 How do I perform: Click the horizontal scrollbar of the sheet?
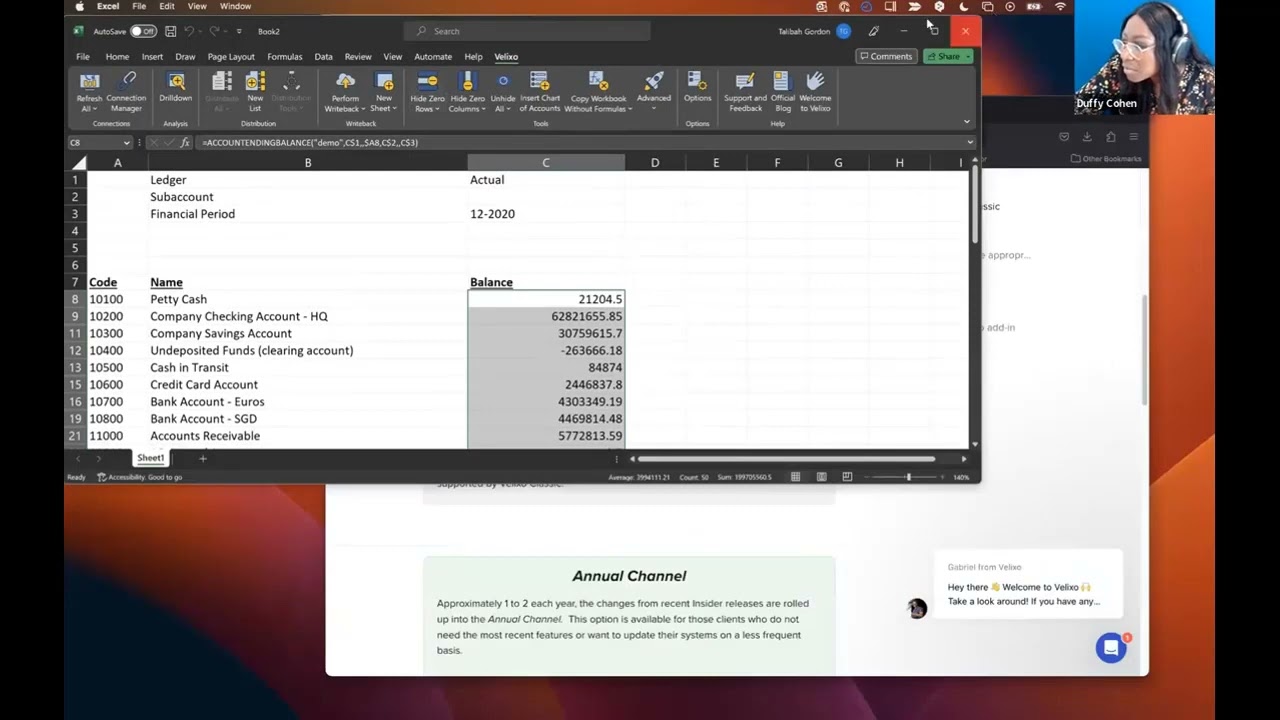point(787,459)
